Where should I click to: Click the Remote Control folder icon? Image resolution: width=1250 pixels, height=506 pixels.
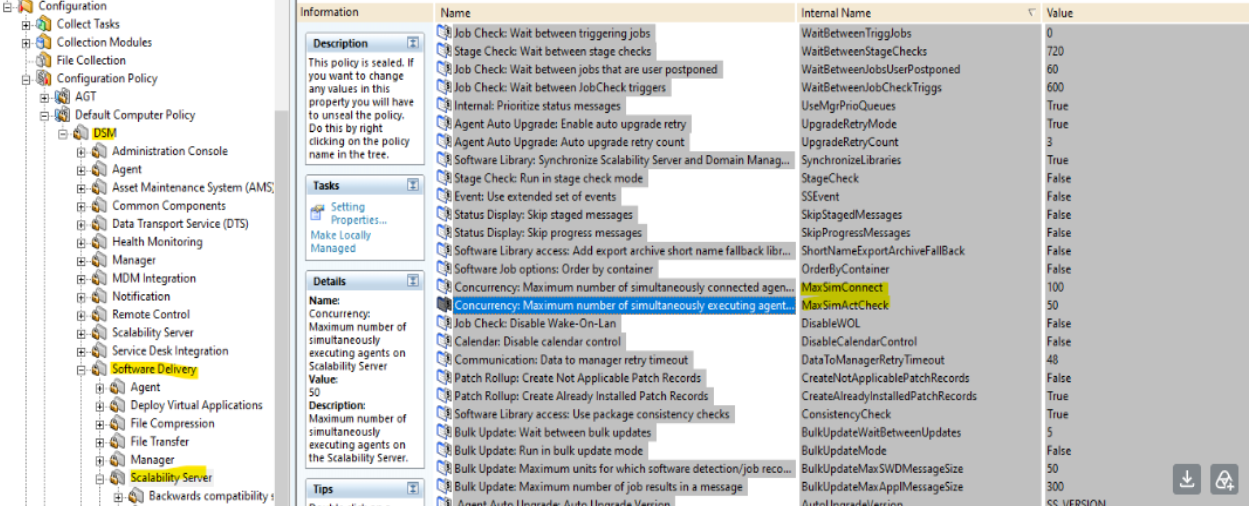pos(100,315)
